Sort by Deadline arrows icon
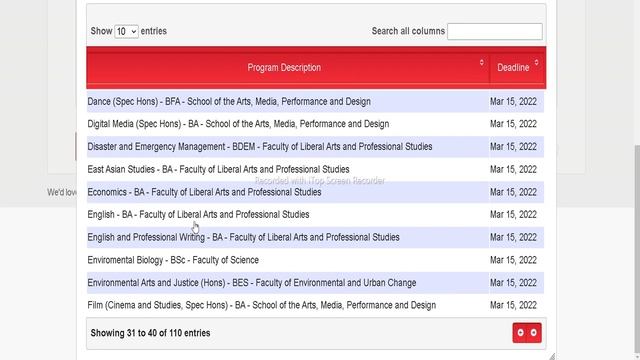The width and height of the screenshot is (640, 360). click(536, 62)
